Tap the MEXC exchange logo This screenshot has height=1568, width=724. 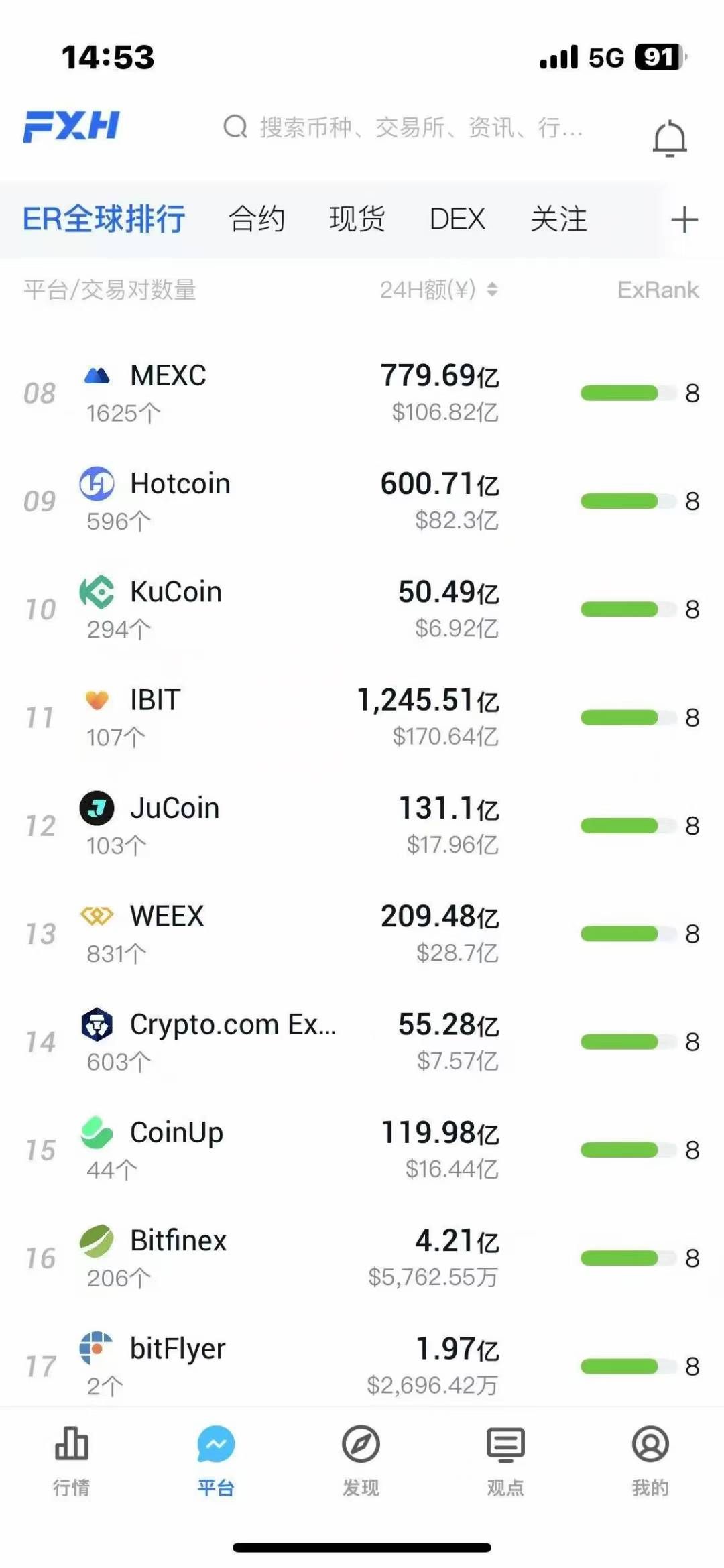tap(97, 376)
